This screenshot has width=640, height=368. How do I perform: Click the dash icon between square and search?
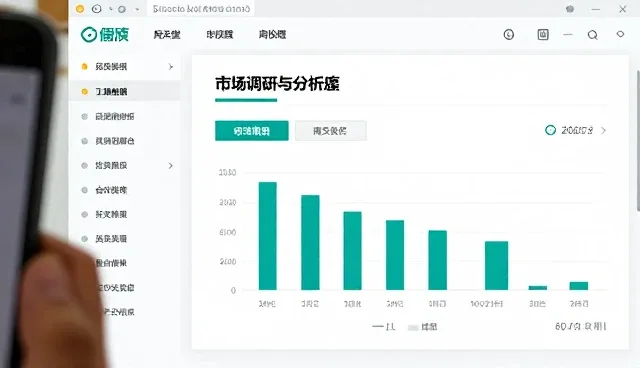pos(568,35)
